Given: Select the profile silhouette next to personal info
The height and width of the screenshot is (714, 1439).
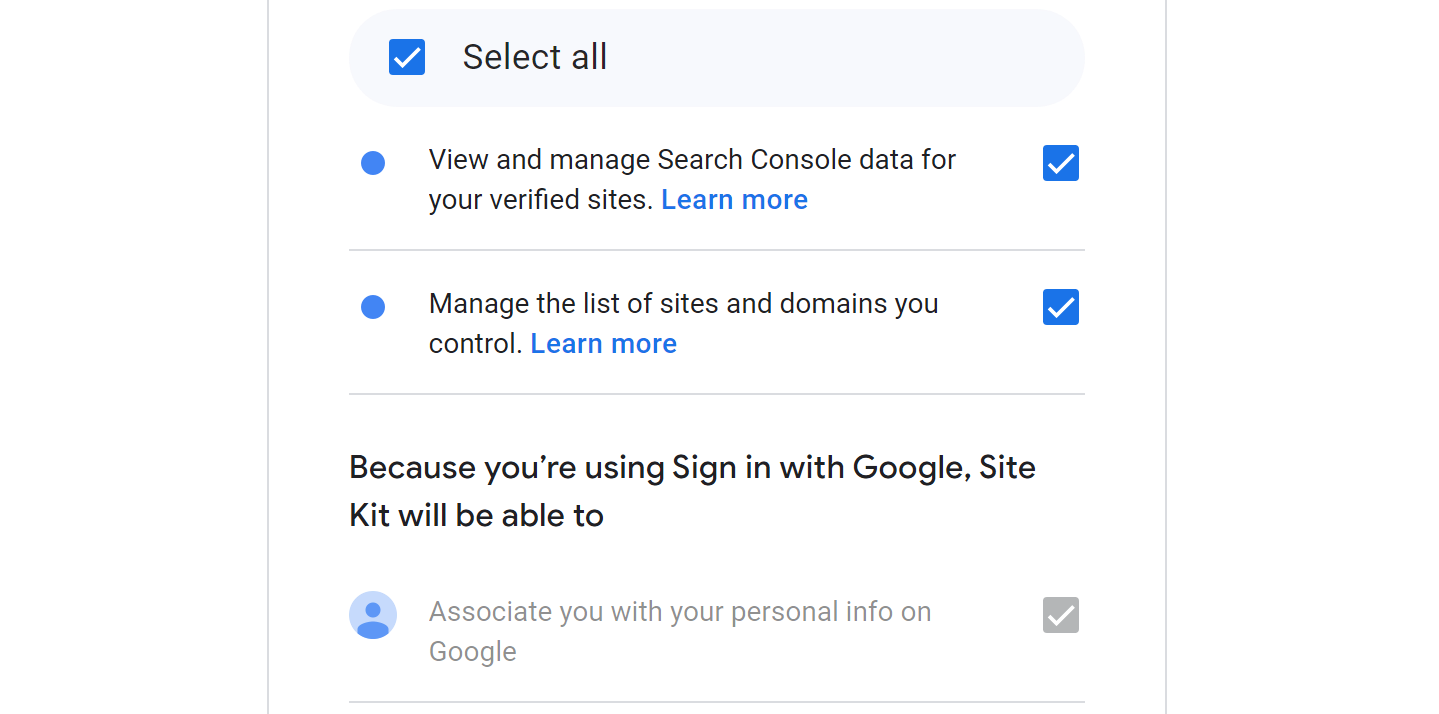Looking at the screenshot, I should 372,615.
